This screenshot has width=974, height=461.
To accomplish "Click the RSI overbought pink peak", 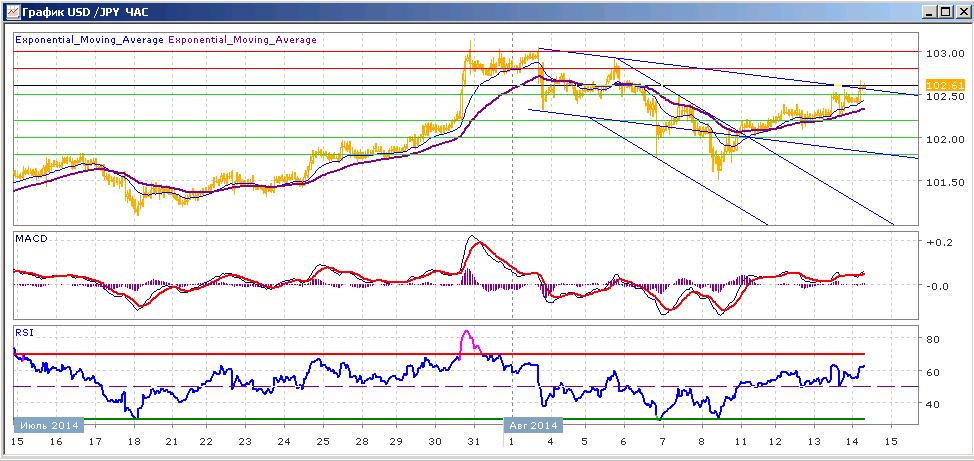I will pos(467,333).
